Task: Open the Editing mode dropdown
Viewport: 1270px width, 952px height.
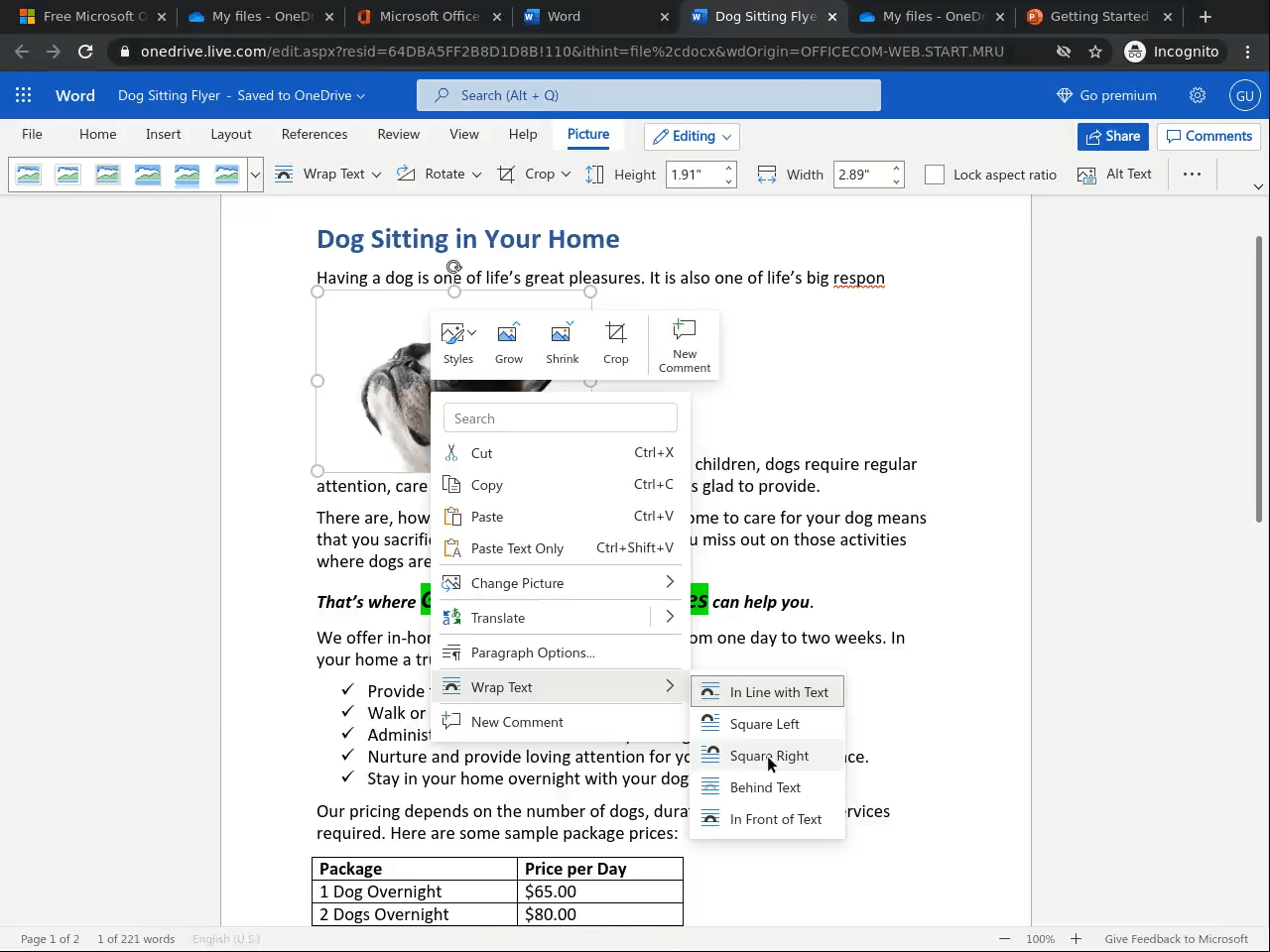Action: click(691, 136)
